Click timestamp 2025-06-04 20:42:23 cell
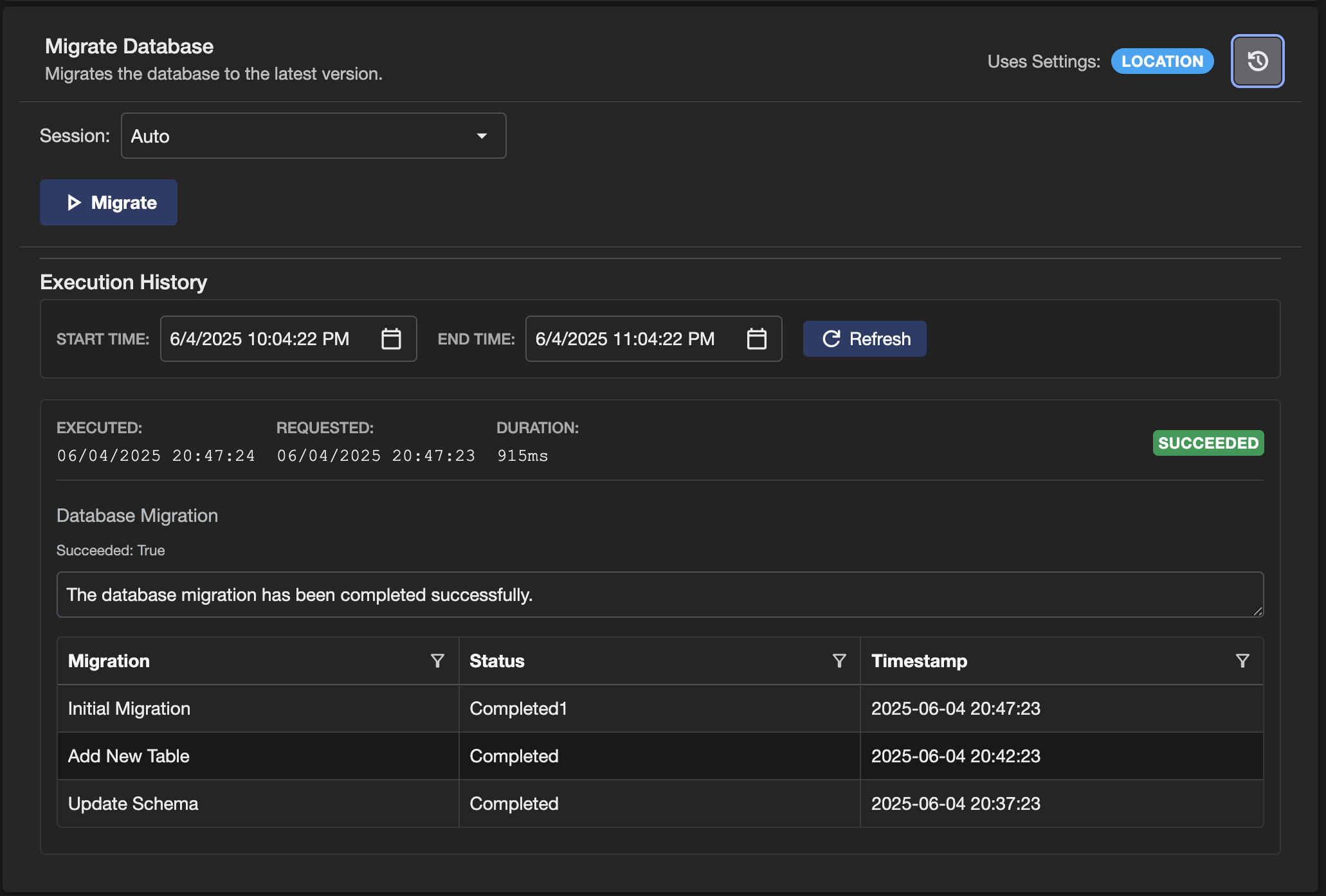The width and height of the screenshot is (1326, 896). click(x=1062, y=756)
